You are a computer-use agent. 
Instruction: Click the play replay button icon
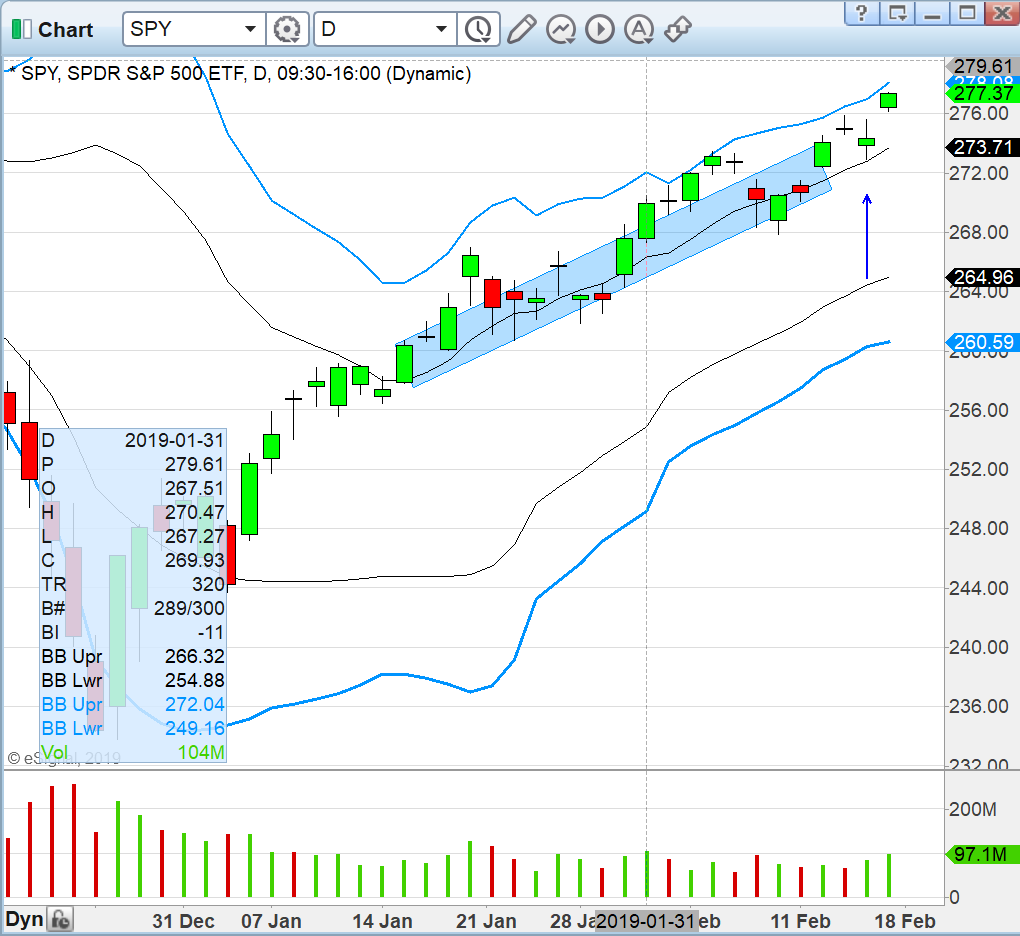(x=600, y=29)
